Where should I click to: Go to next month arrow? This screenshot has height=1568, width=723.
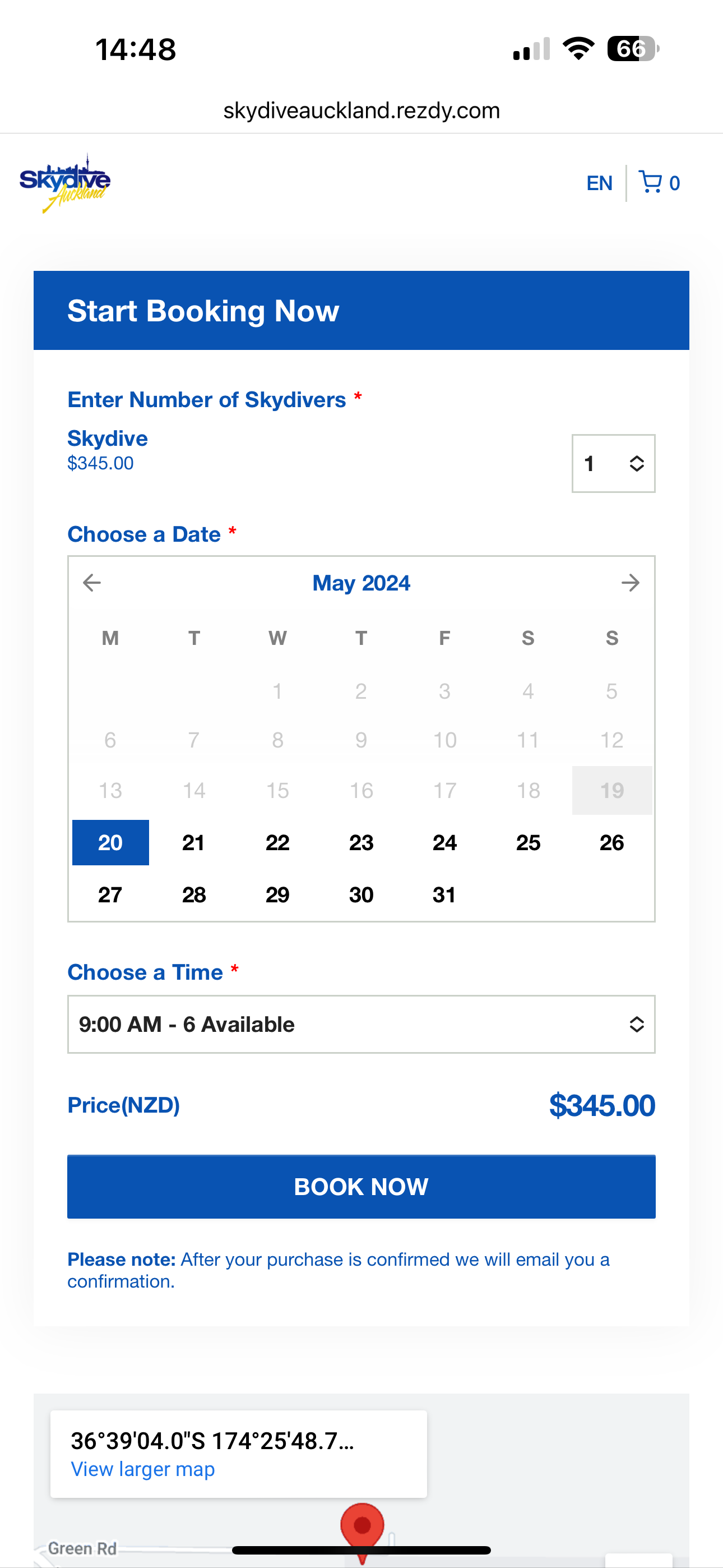[x=631, y=583]
